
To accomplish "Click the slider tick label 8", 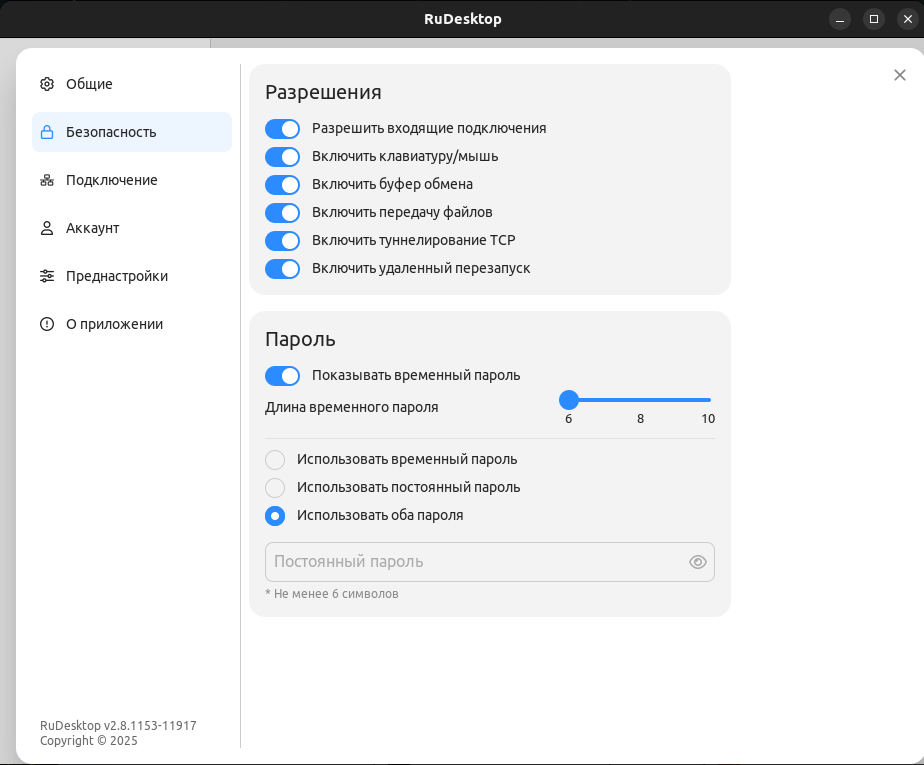I will pyautogui.click(x=641, y=418).
